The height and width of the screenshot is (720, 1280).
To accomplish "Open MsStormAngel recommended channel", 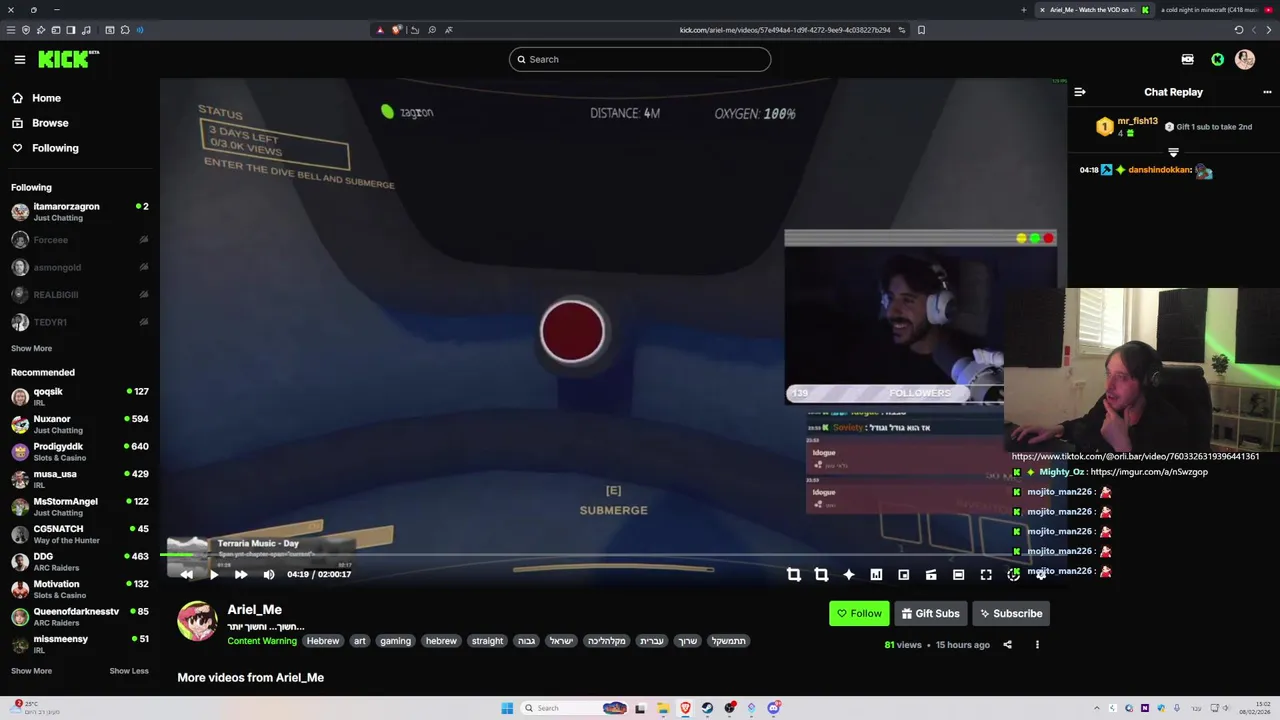I will click(x=80, y=506).
